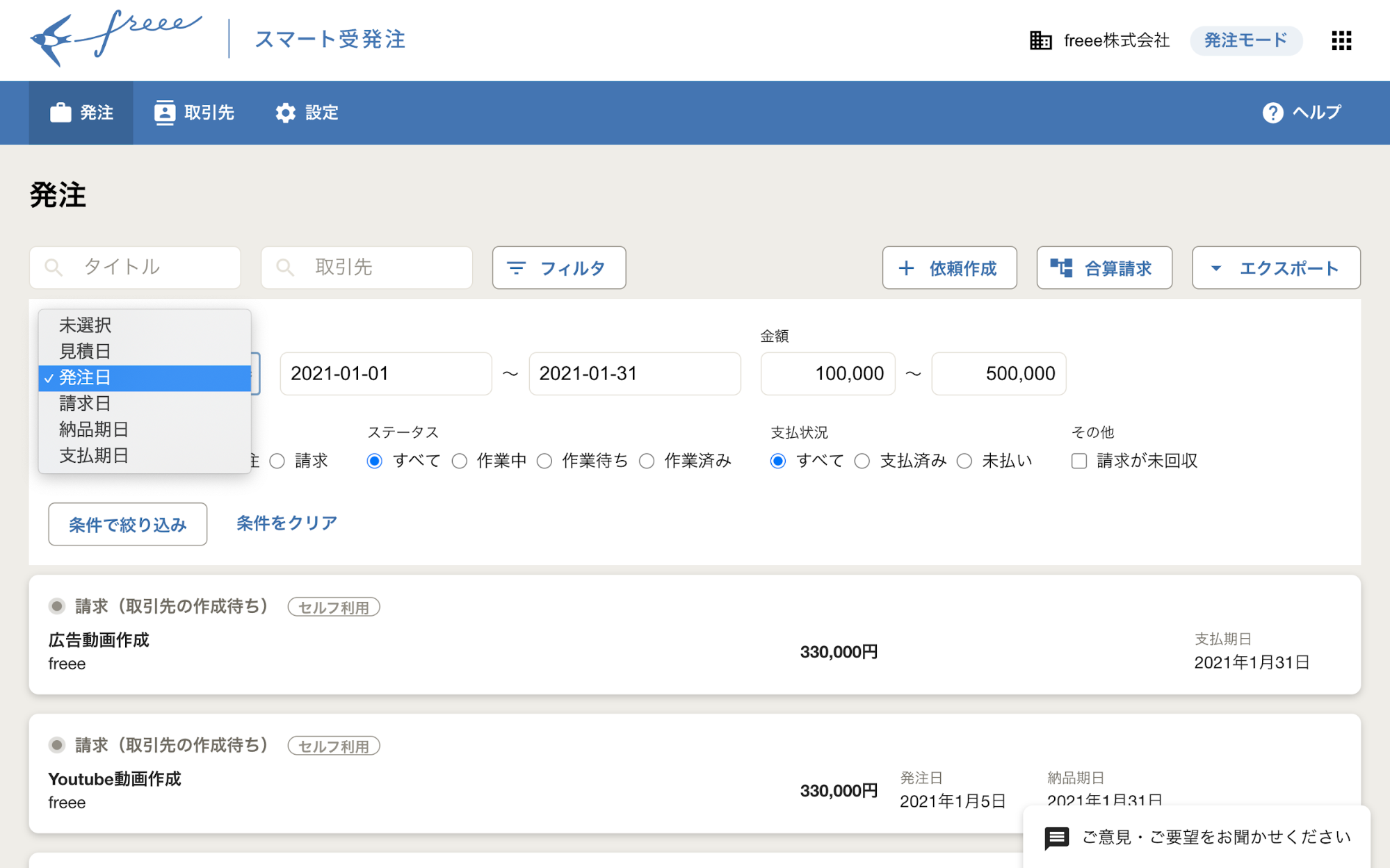The image size is (1390, 868).
Task: Click the 条件をクリア link
Action: pos(286,523)
